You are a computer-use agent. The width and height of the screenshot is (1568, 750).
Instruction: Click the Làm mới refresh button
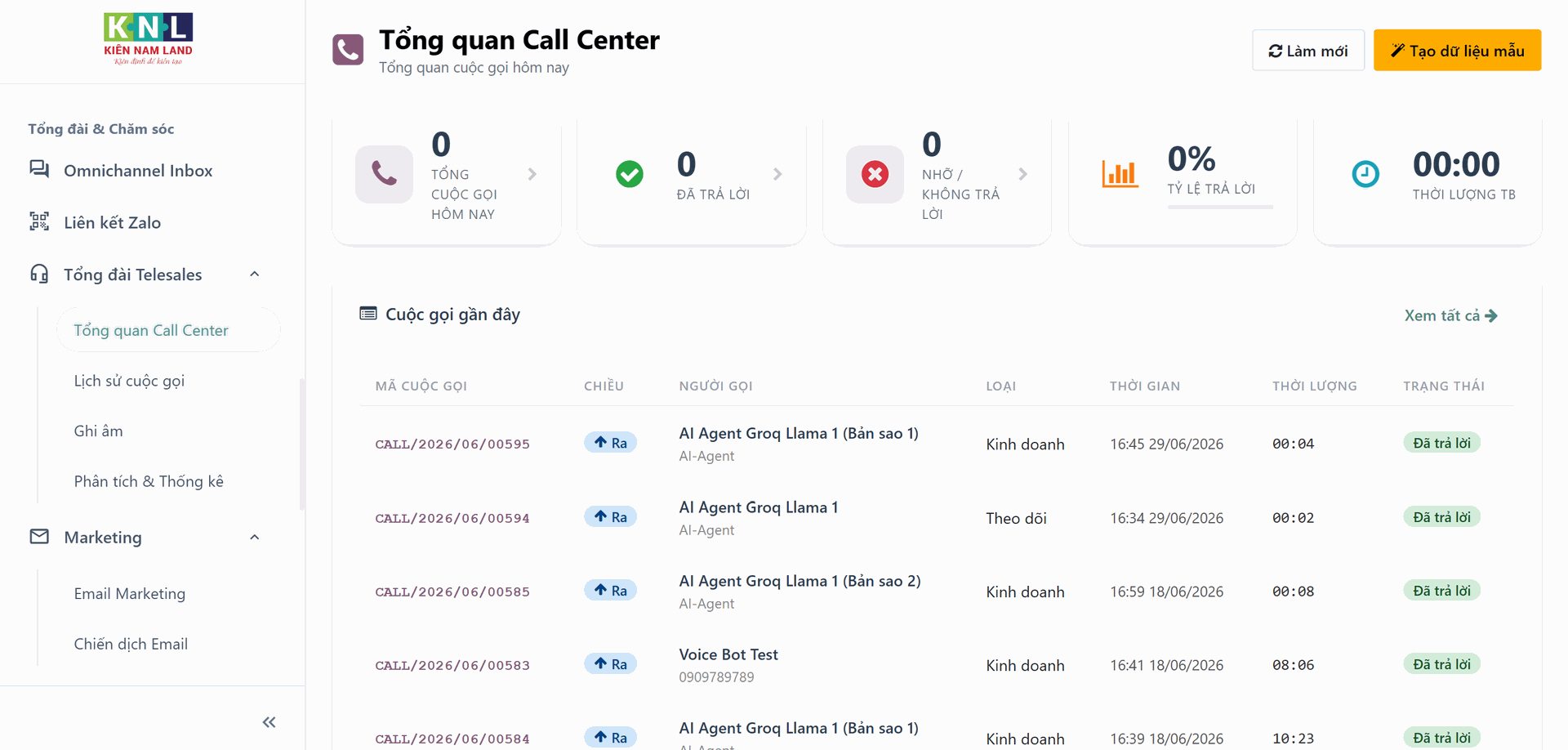(1308, 51)
